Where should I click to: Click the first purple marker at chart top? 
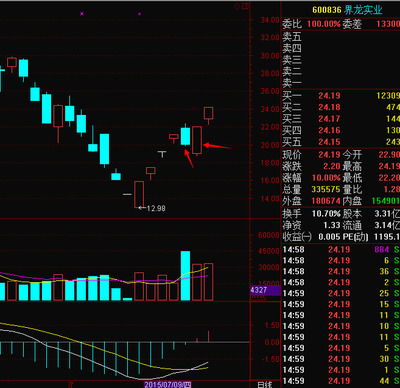pyautogui.click(x=82, y=14)
